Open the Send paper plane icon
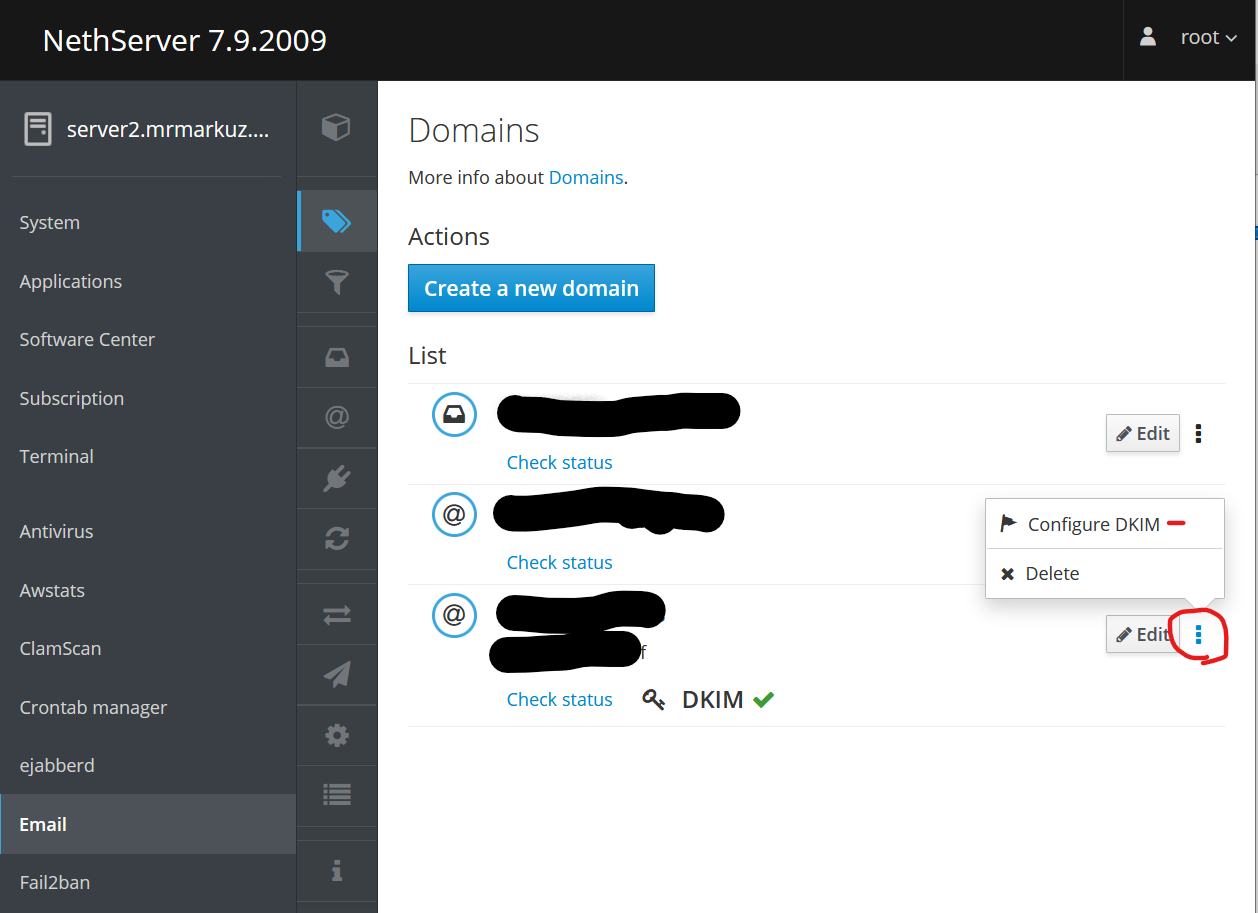 point(337,675)
